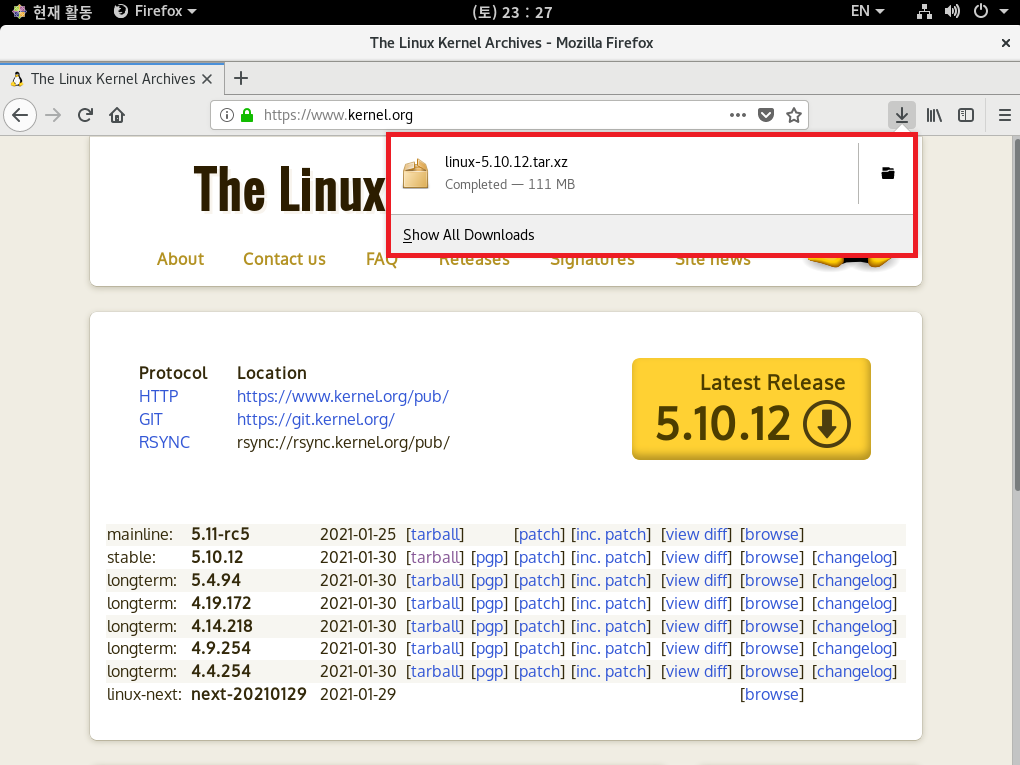Bookmark this page with the star icon
This screenshot has width=1020, height=765.
[794, 115]
